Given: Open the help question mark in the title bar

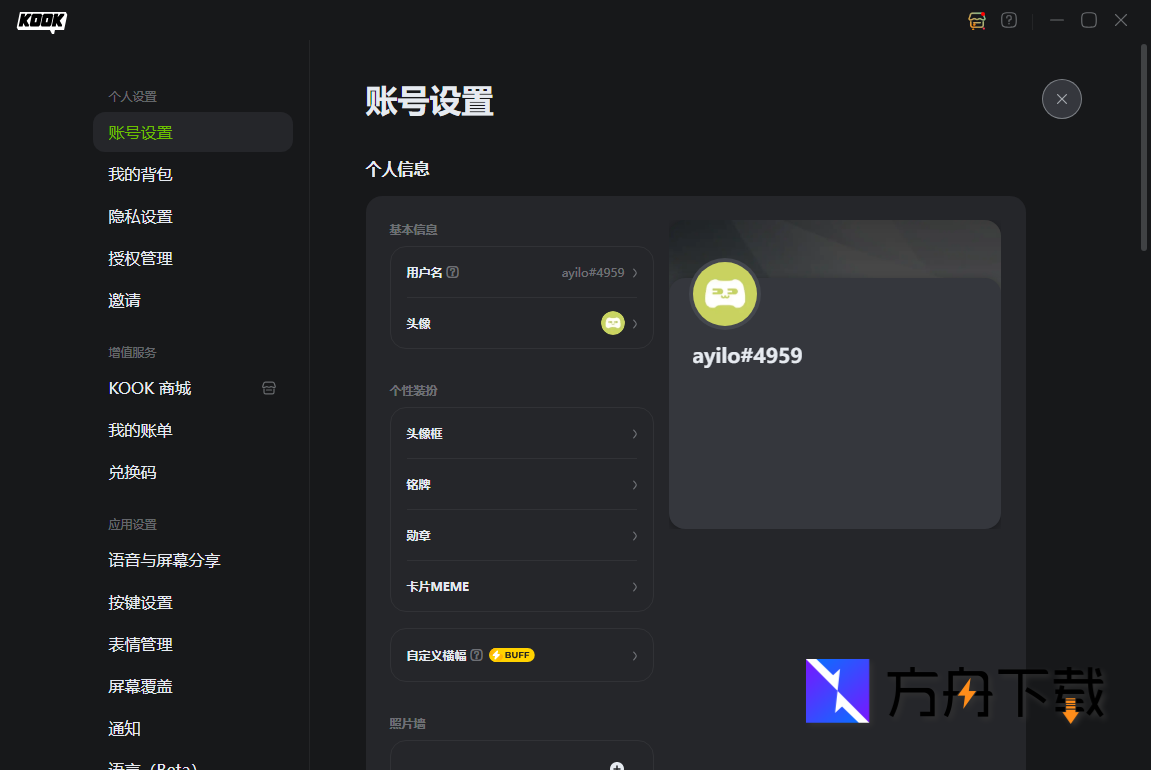Looking at the screenshot, I should (x=1008, y=20).
